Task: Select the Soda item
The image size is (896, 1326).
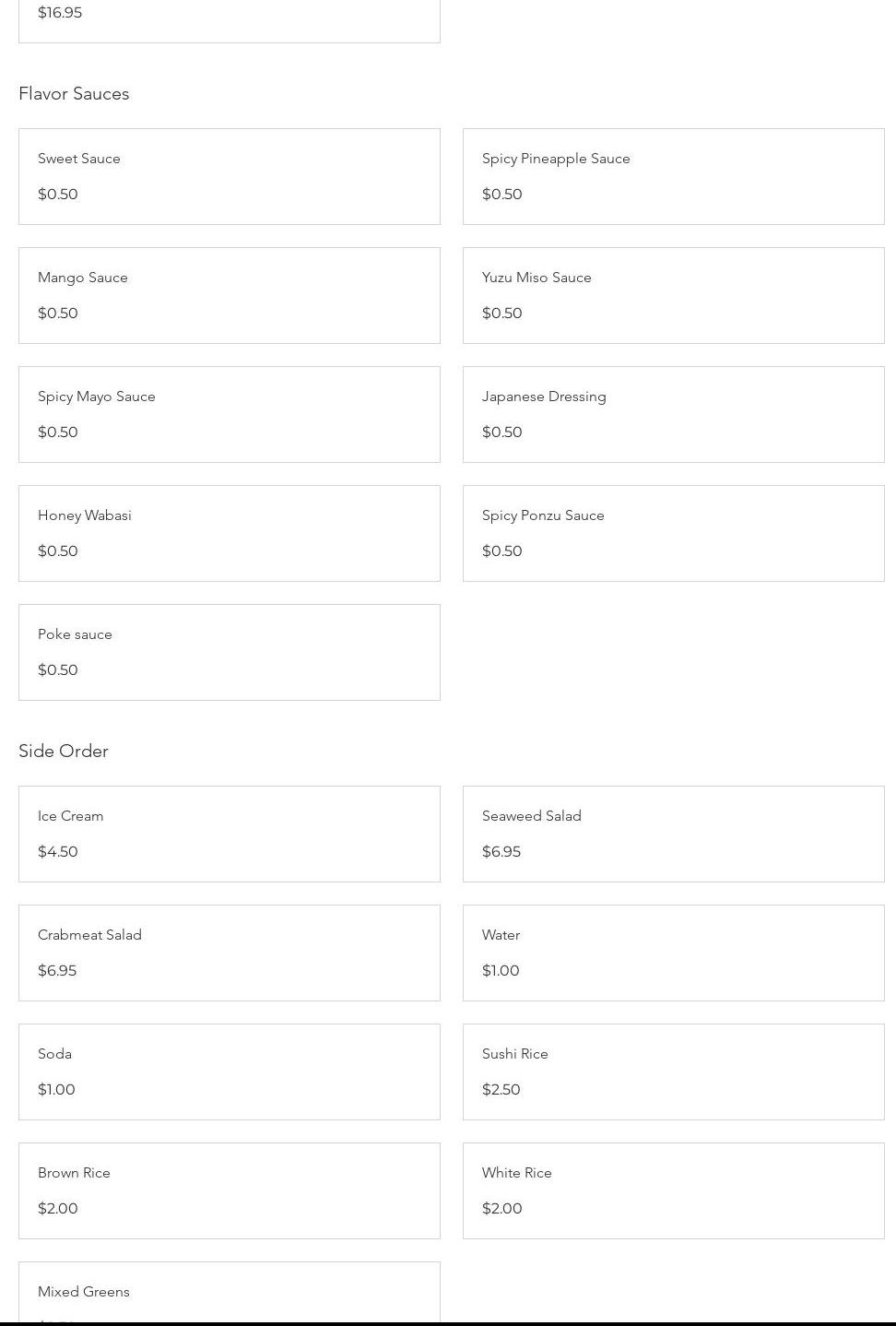Action: (229, 1071)
